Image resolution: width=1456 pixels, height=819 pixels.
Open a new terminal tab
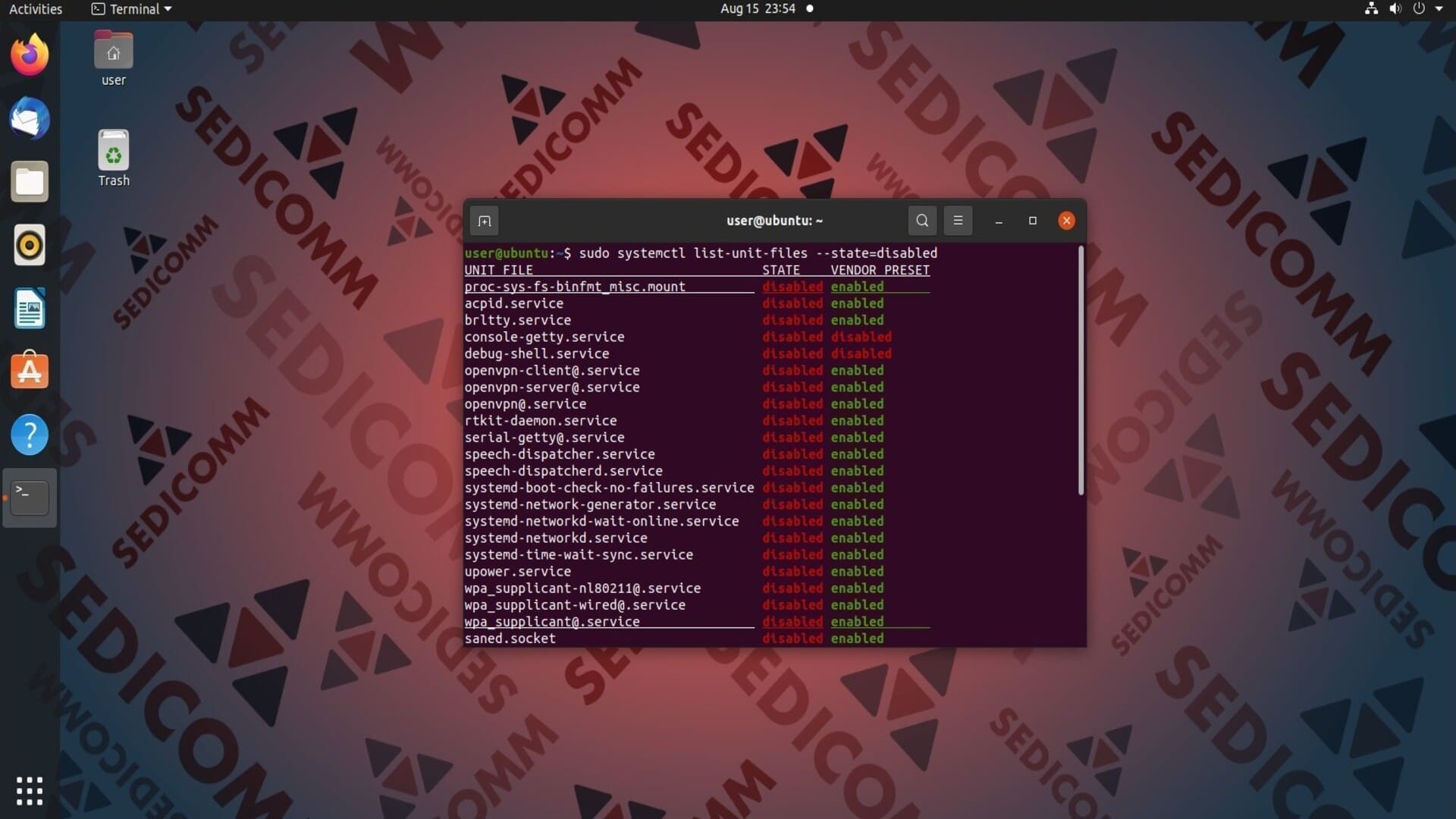(x=485, y=221)
